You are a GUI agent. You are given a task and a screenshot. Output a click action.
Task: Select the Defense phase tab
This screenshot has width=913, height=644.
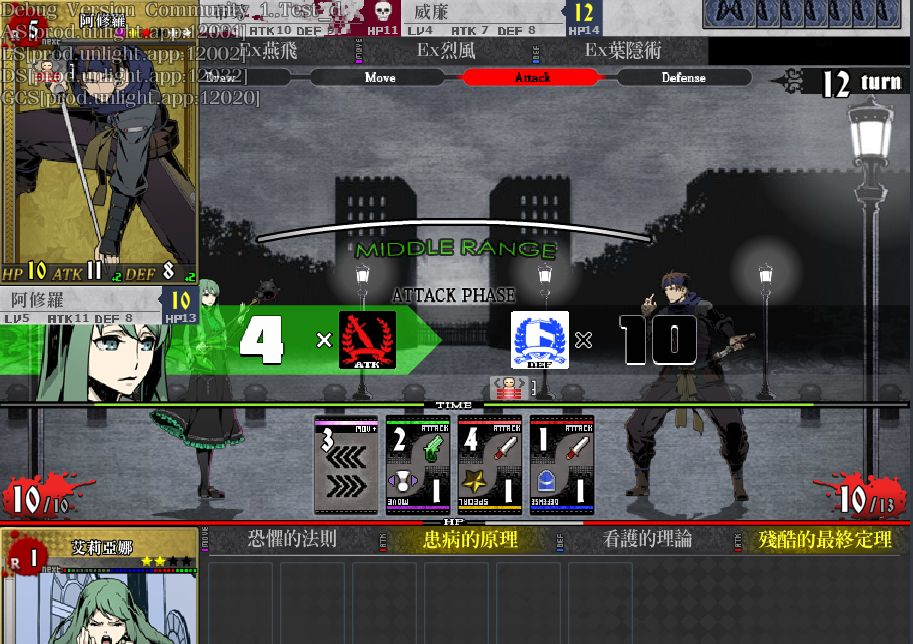click(684, 77)
